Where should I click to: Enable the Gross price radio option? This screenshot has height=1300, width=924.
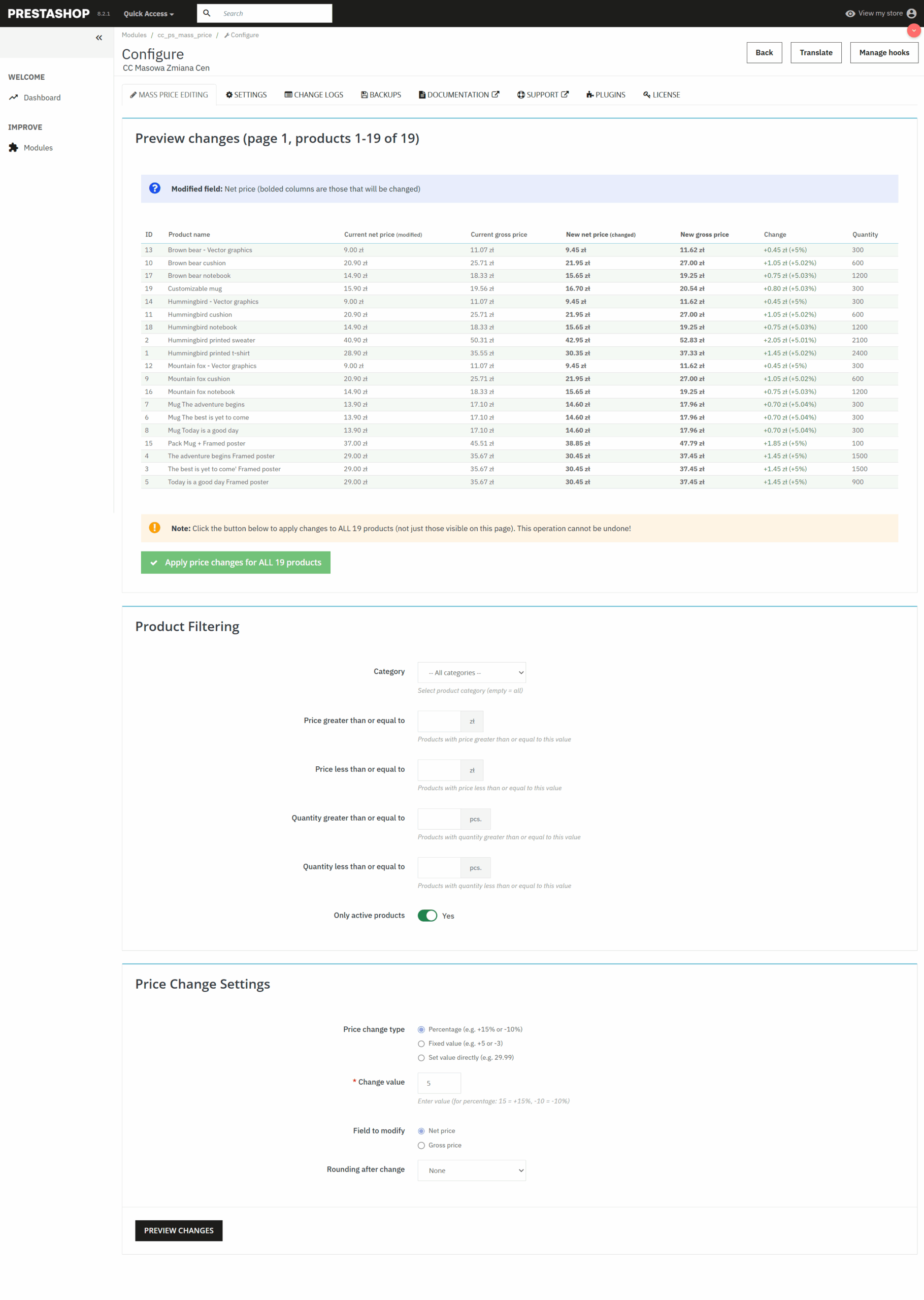tap(421, 1145)
